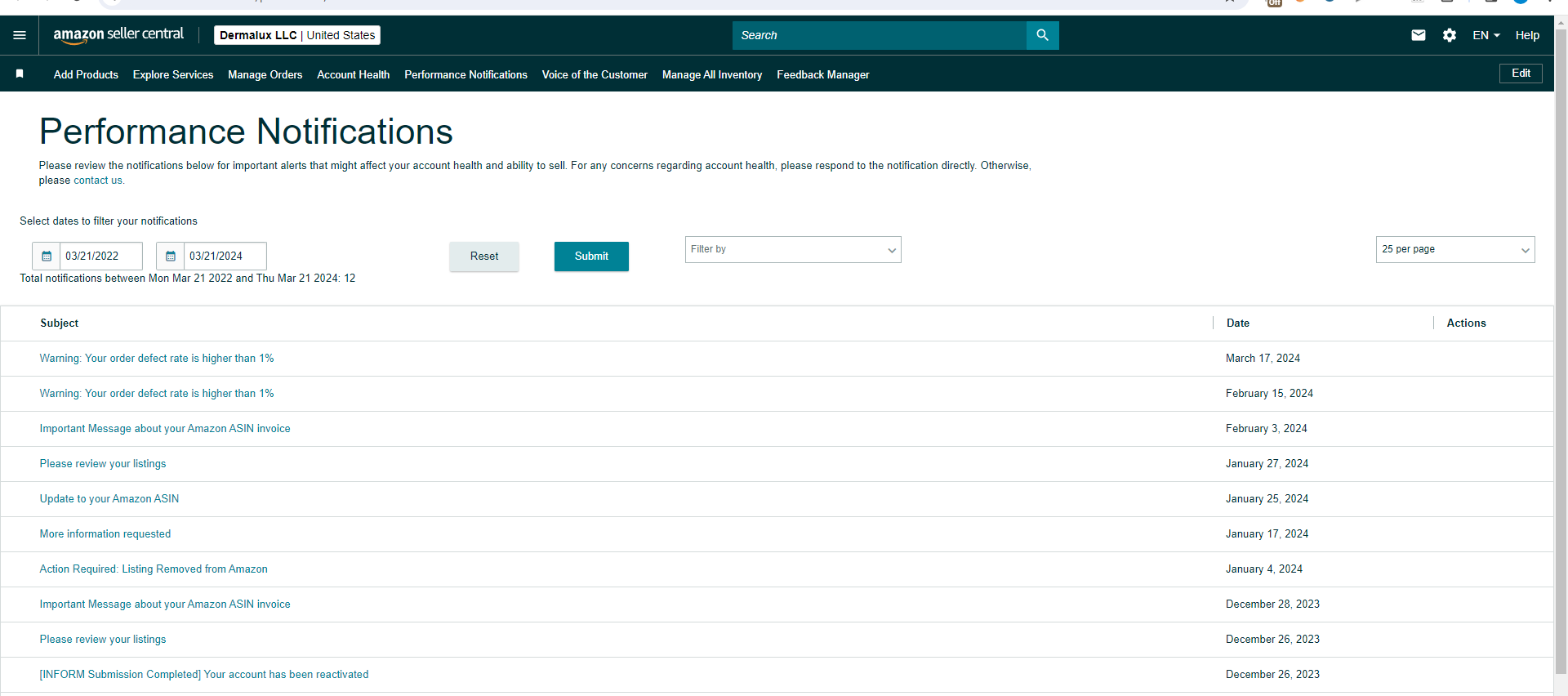Open Feedback Manager
This screenshot has height=696, width=1568.
tap(823, 74)
